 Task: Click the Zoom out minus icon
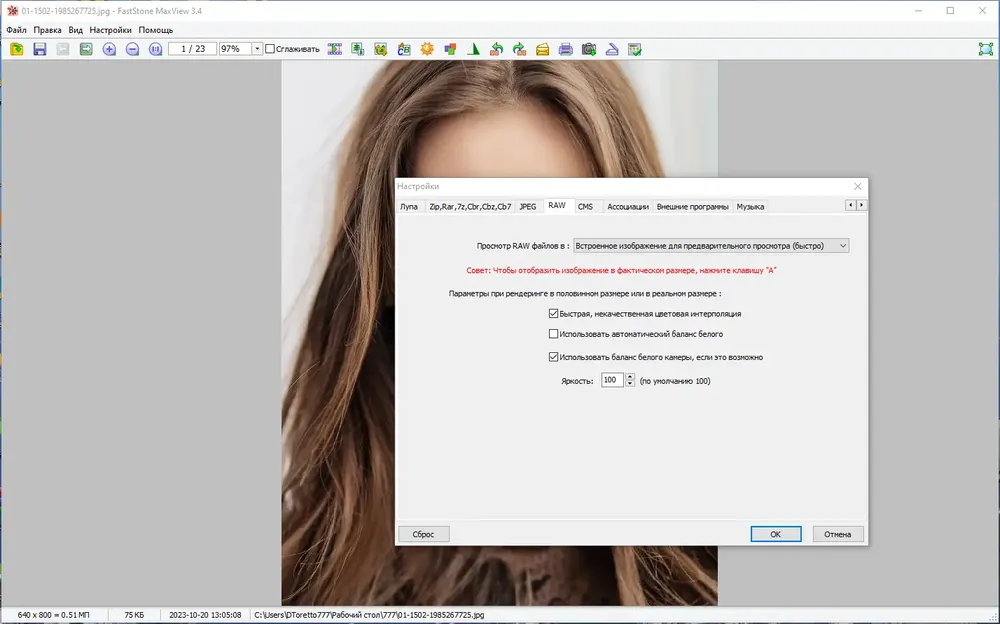[x=132, y=49]
